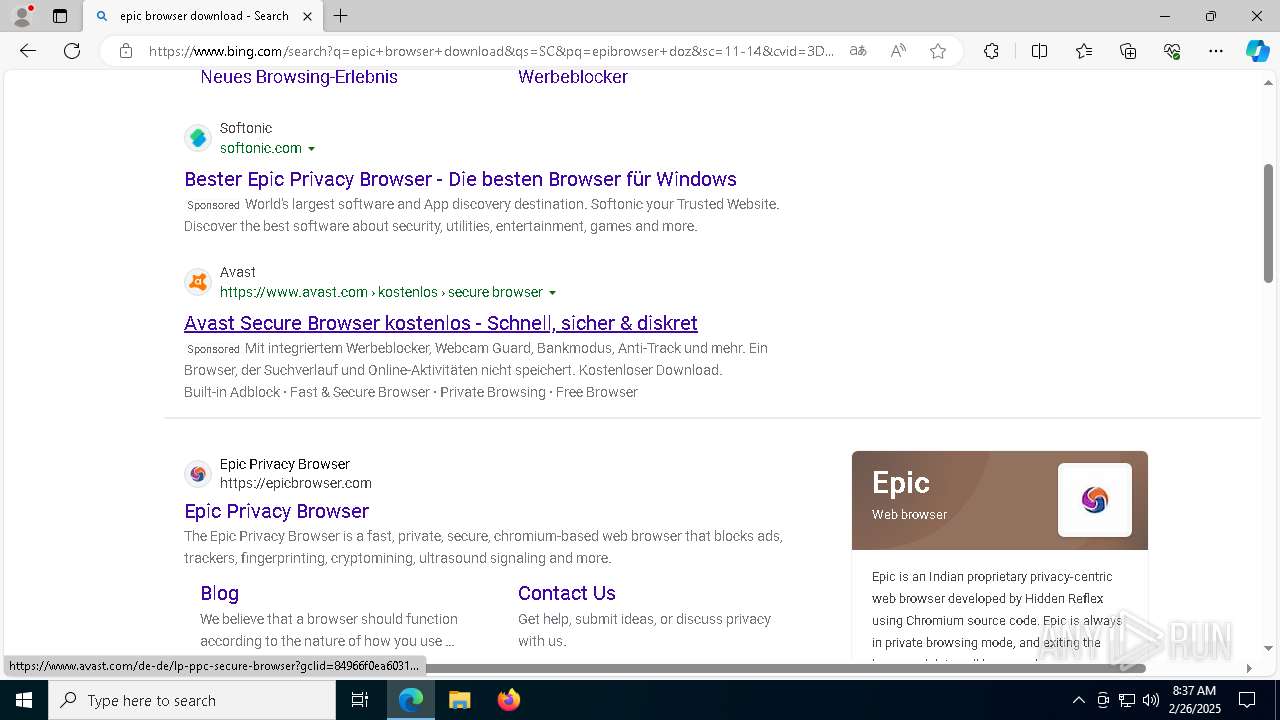The height and width of the screenshot is (720, 1280).
Task: Go back to previous page
Action: 28,51
